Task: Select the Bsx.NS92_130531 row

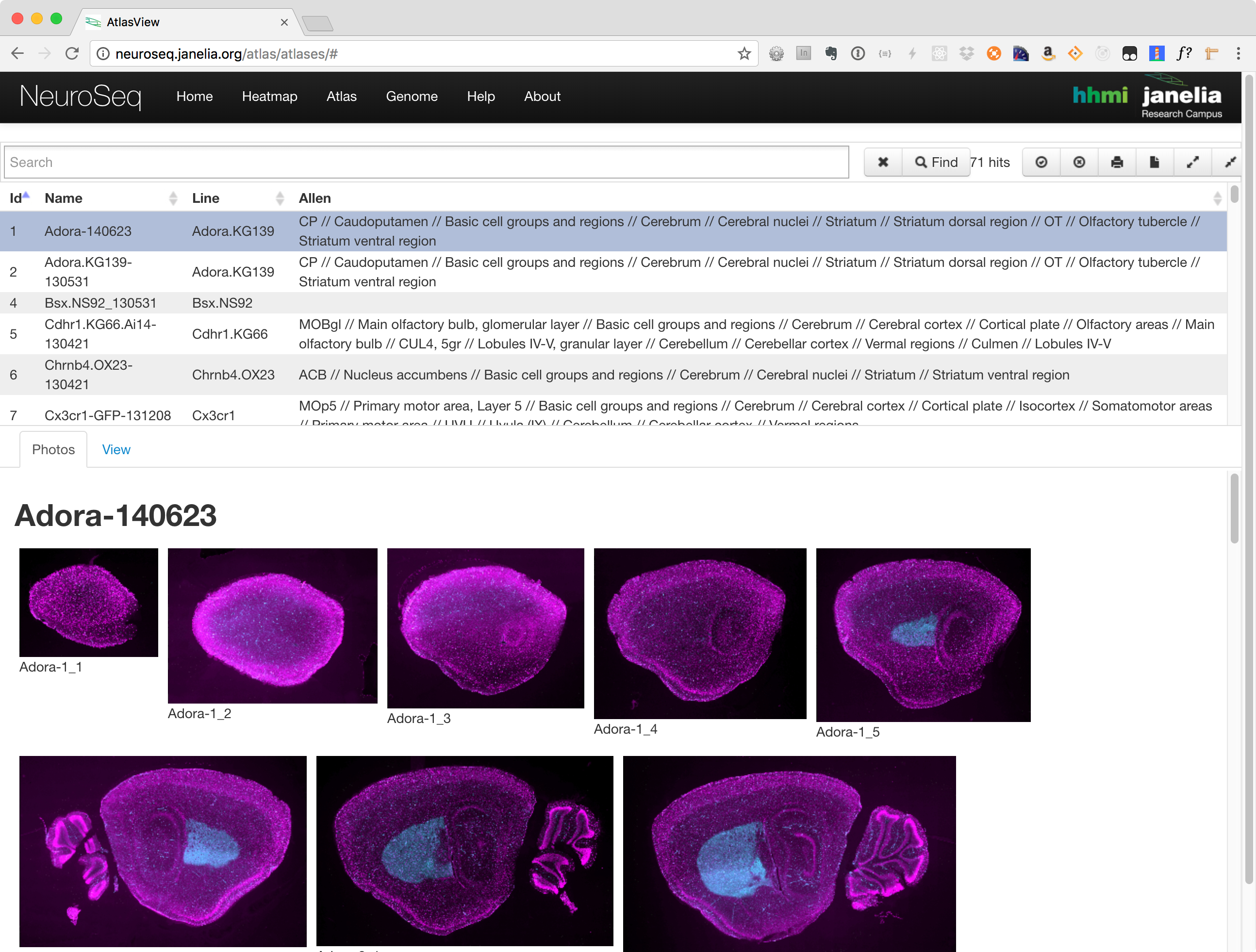Action: pyautogui.click(x=613, y=303)
